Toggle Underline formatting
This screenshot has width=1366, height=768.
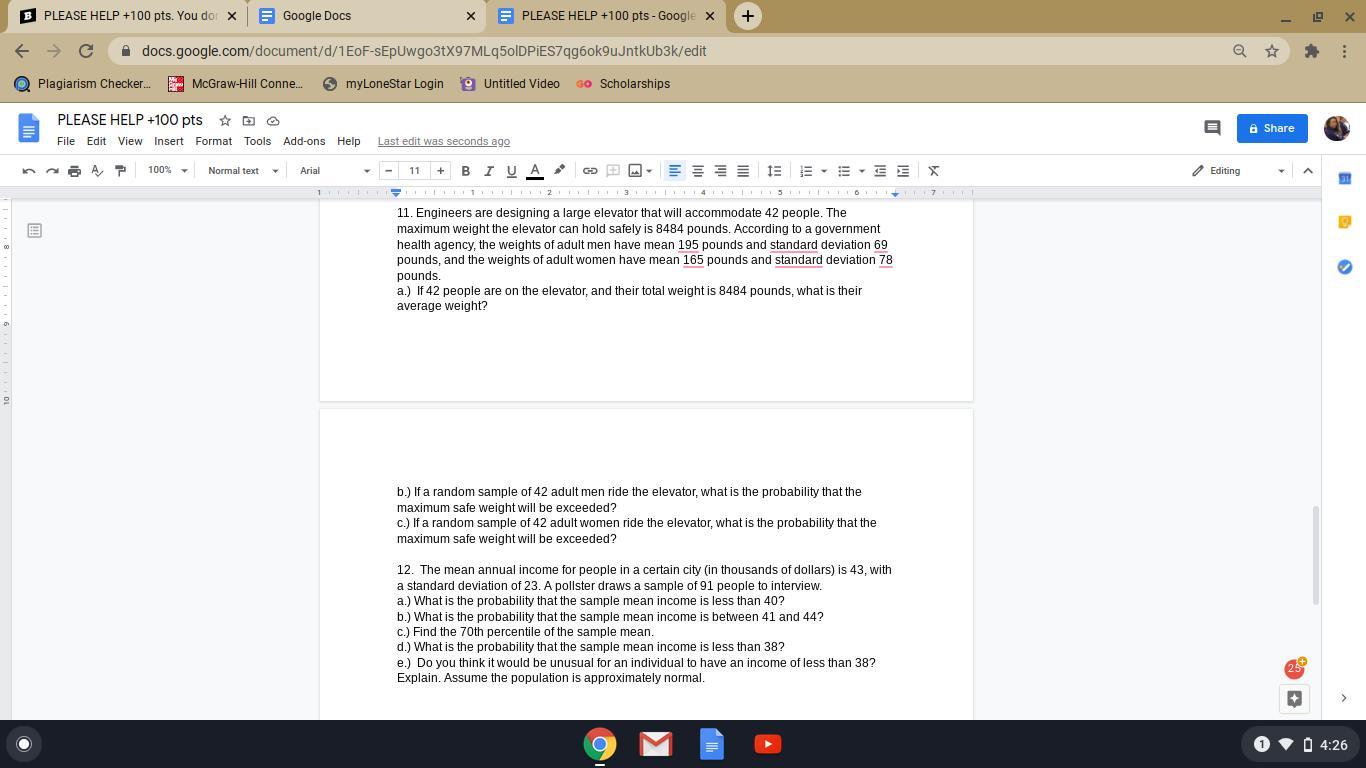(511, 171)
